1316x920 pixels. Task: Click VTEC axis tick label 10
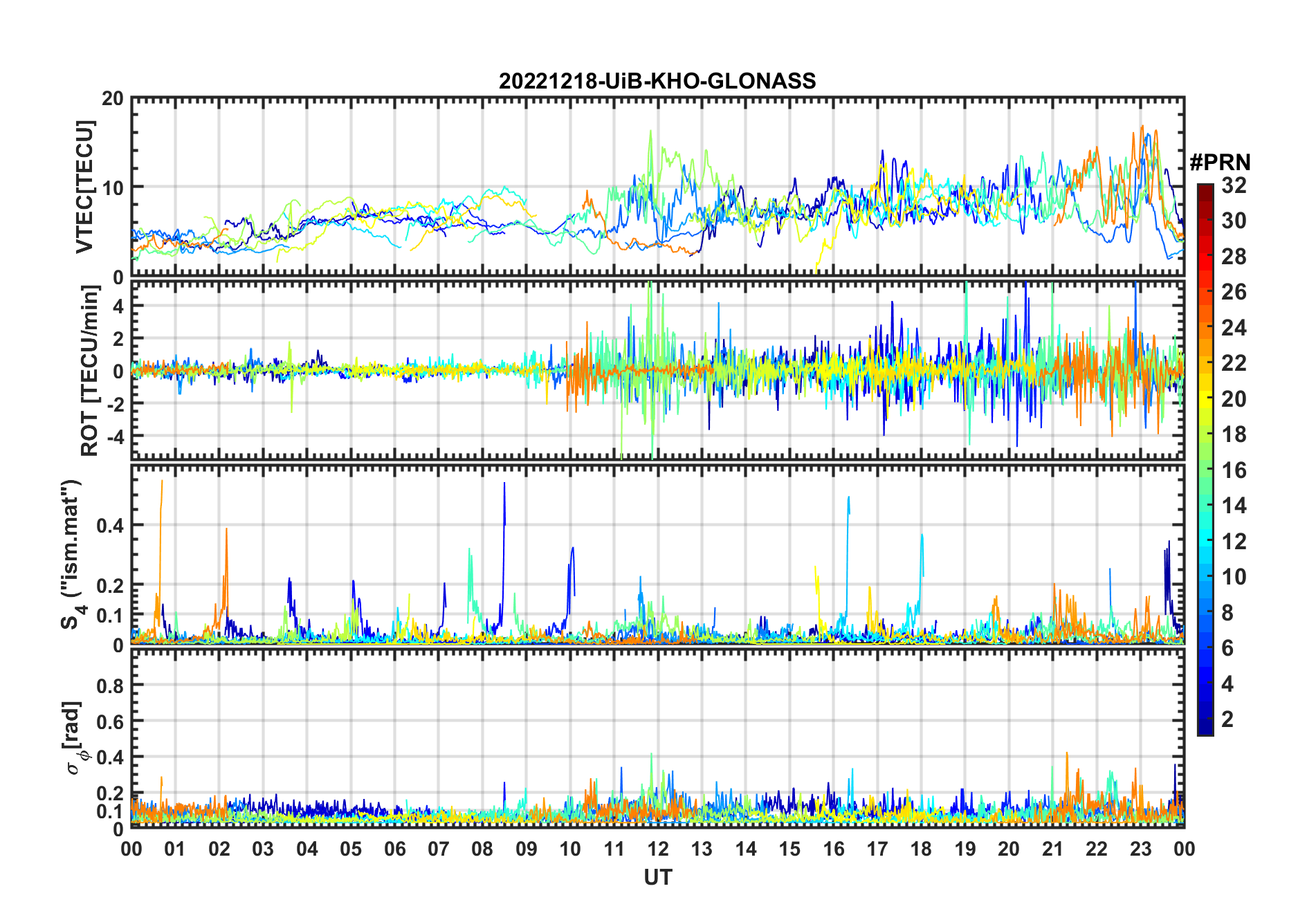pos(113,187)
